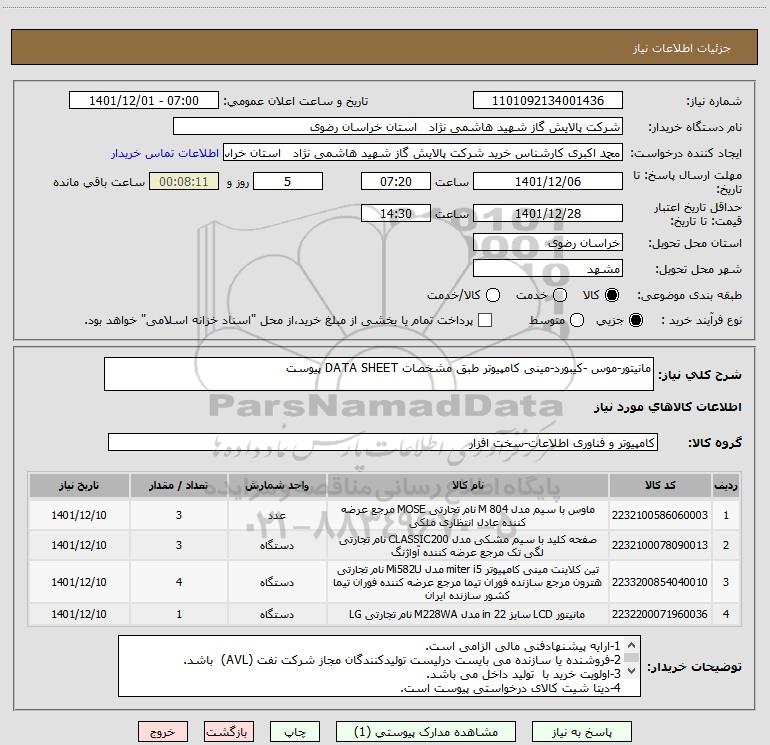Click product code 2232100078090013
This screenshot has height=745, width=770.
pyautogui.click(x=660, y=545)
